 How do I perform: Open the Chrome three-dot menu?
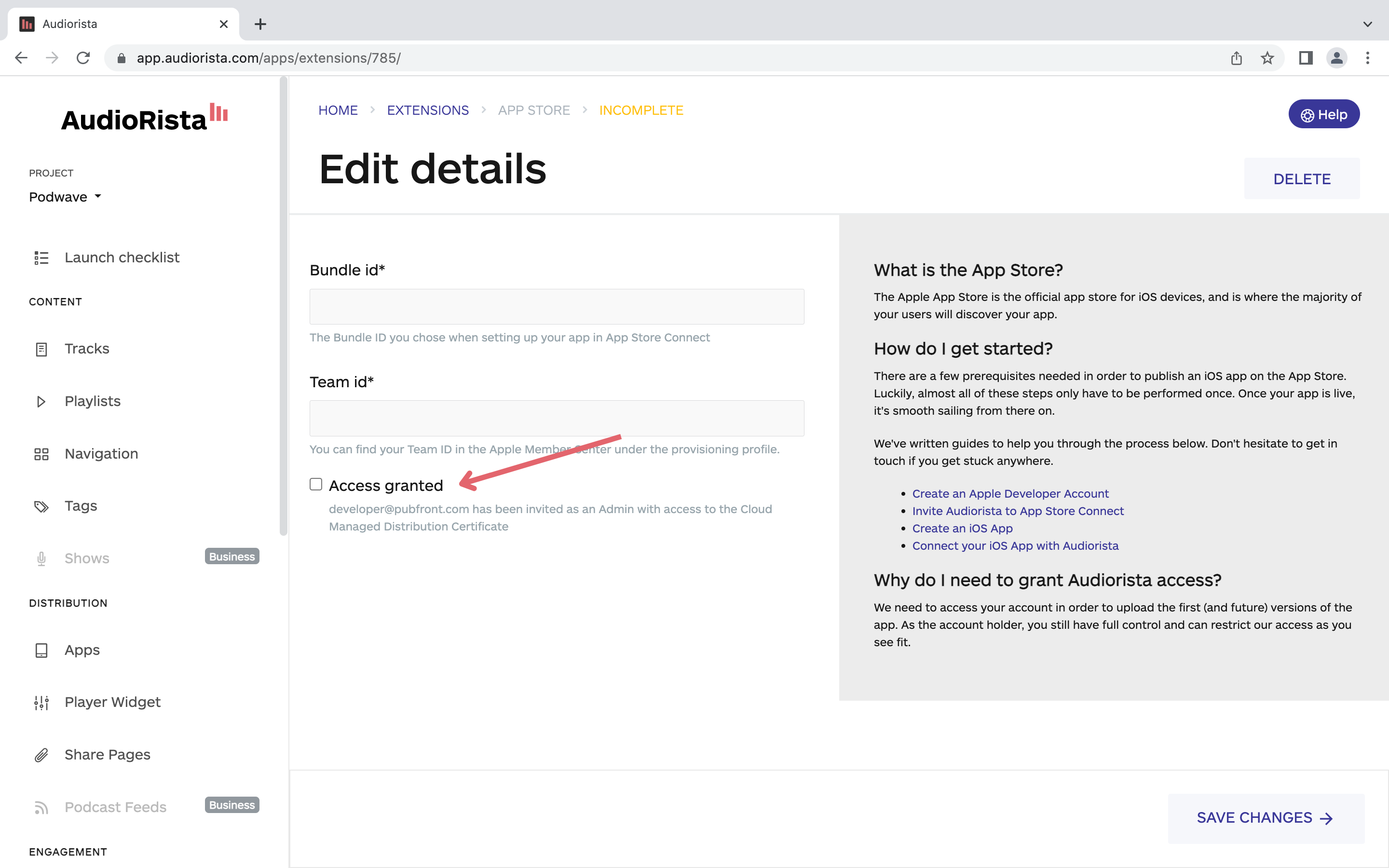coord(1368,58)
